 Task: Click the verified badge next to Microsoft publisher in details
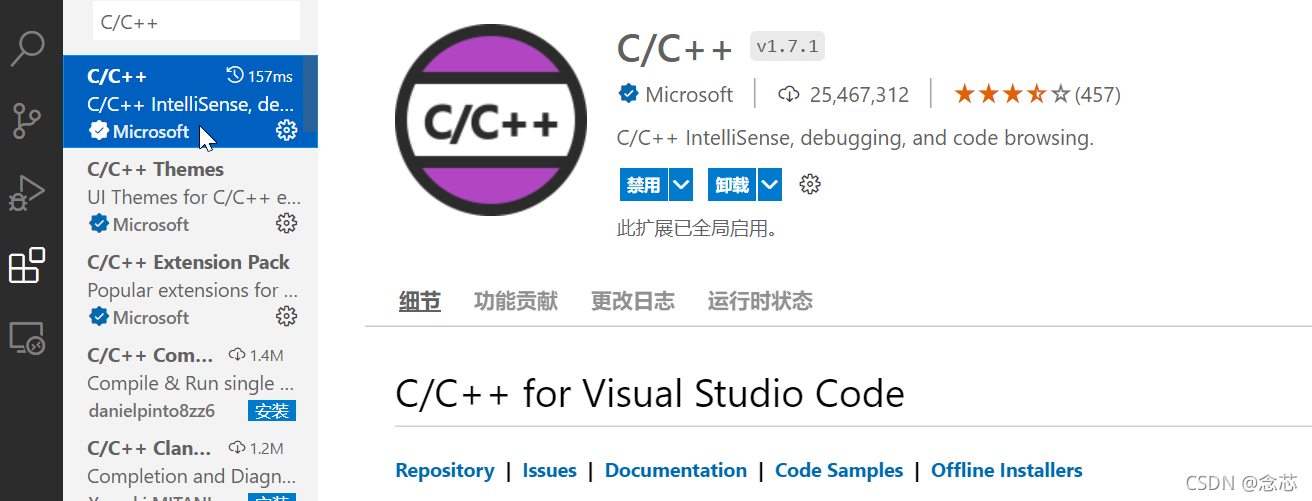click(x=628, y=94)
